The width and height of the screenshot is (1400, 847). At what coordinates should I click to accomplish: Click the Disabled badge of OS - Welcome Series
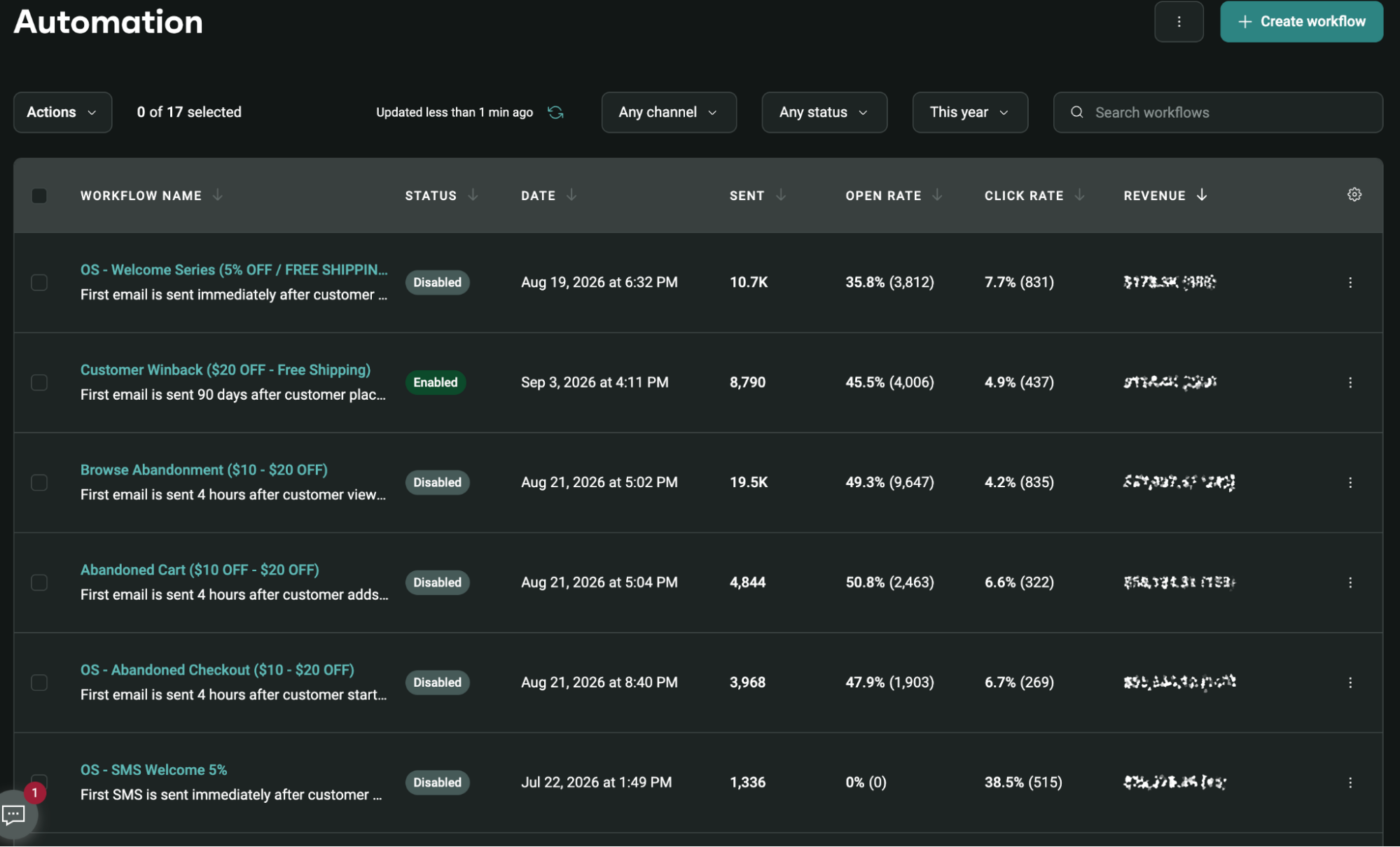click(437, 282)
